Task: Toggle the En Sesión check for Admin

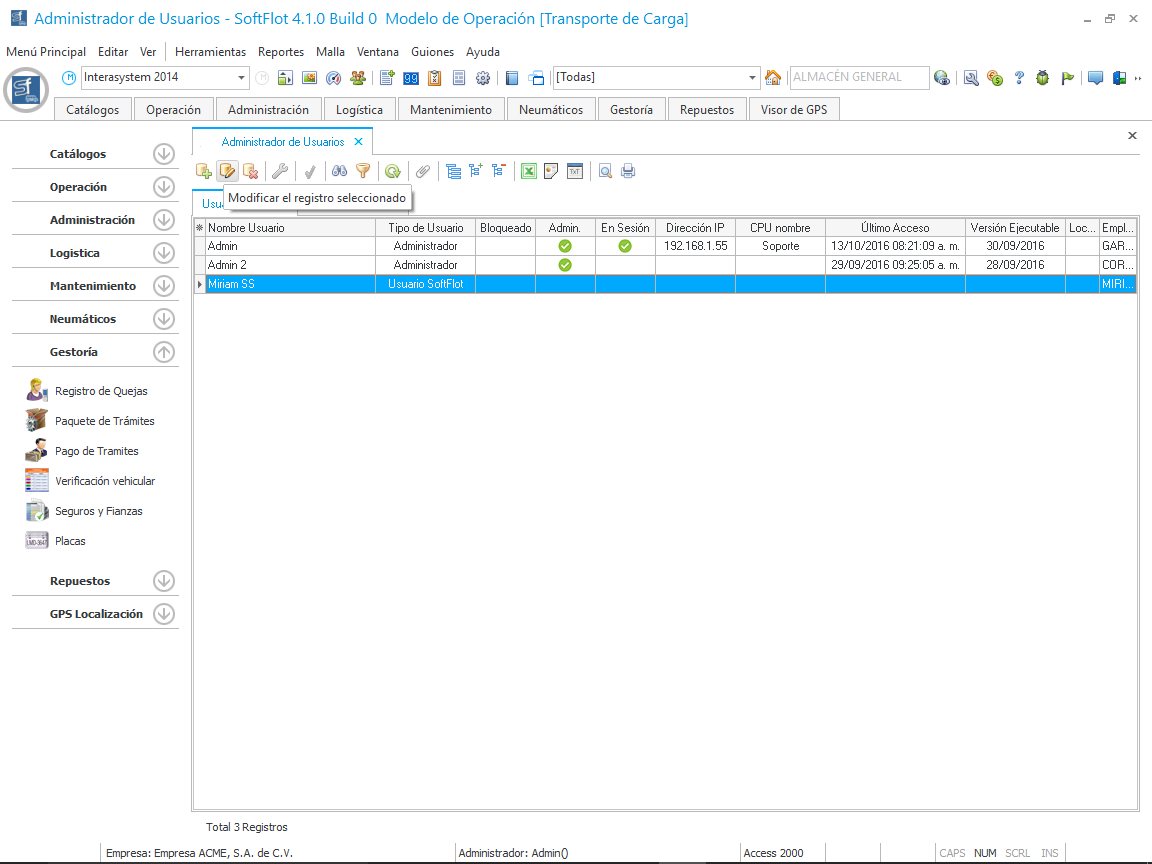Action: 625,246
